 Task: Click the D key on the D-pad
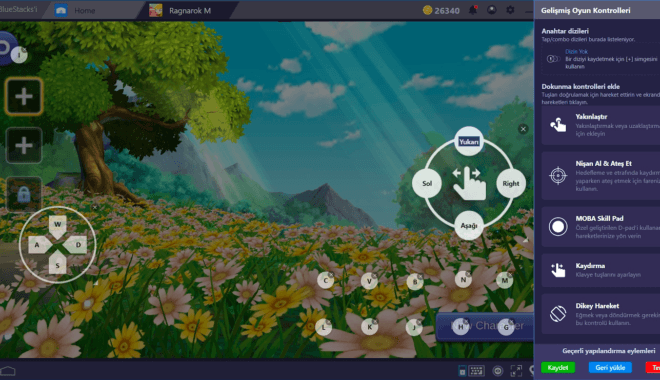point(77,244)
